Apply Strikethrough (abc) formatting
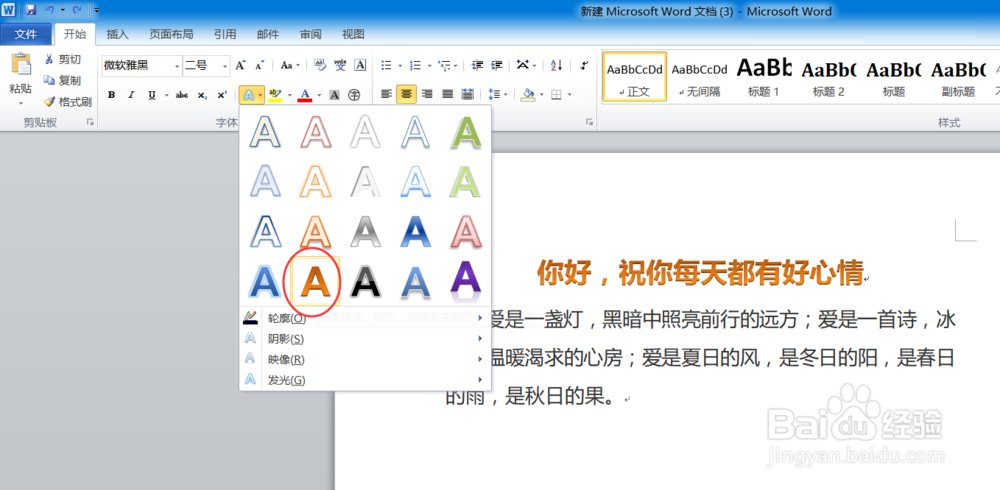The image size is (1000, 490). (182, 95)
